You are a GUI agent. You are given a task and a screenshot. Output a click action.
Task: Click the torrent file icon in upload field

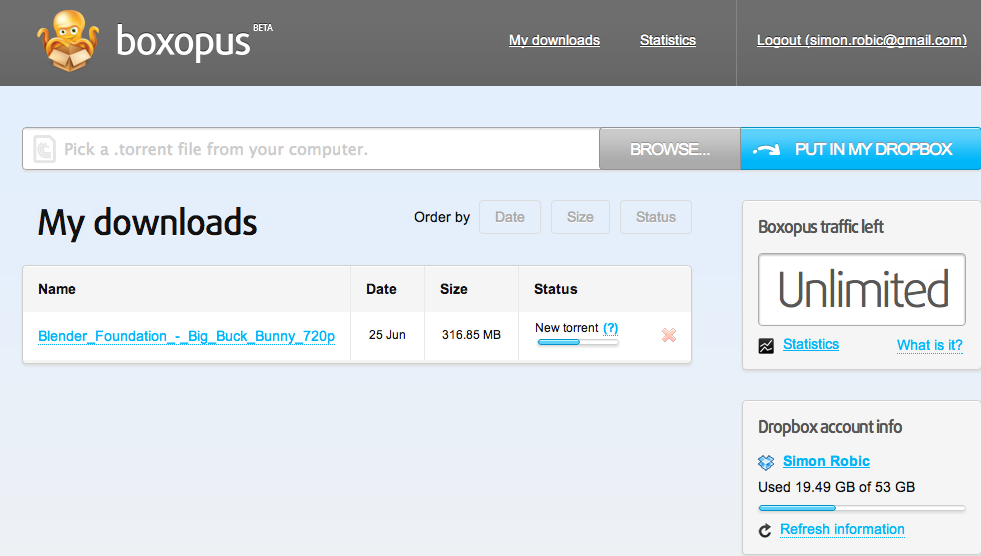[44, 149]
